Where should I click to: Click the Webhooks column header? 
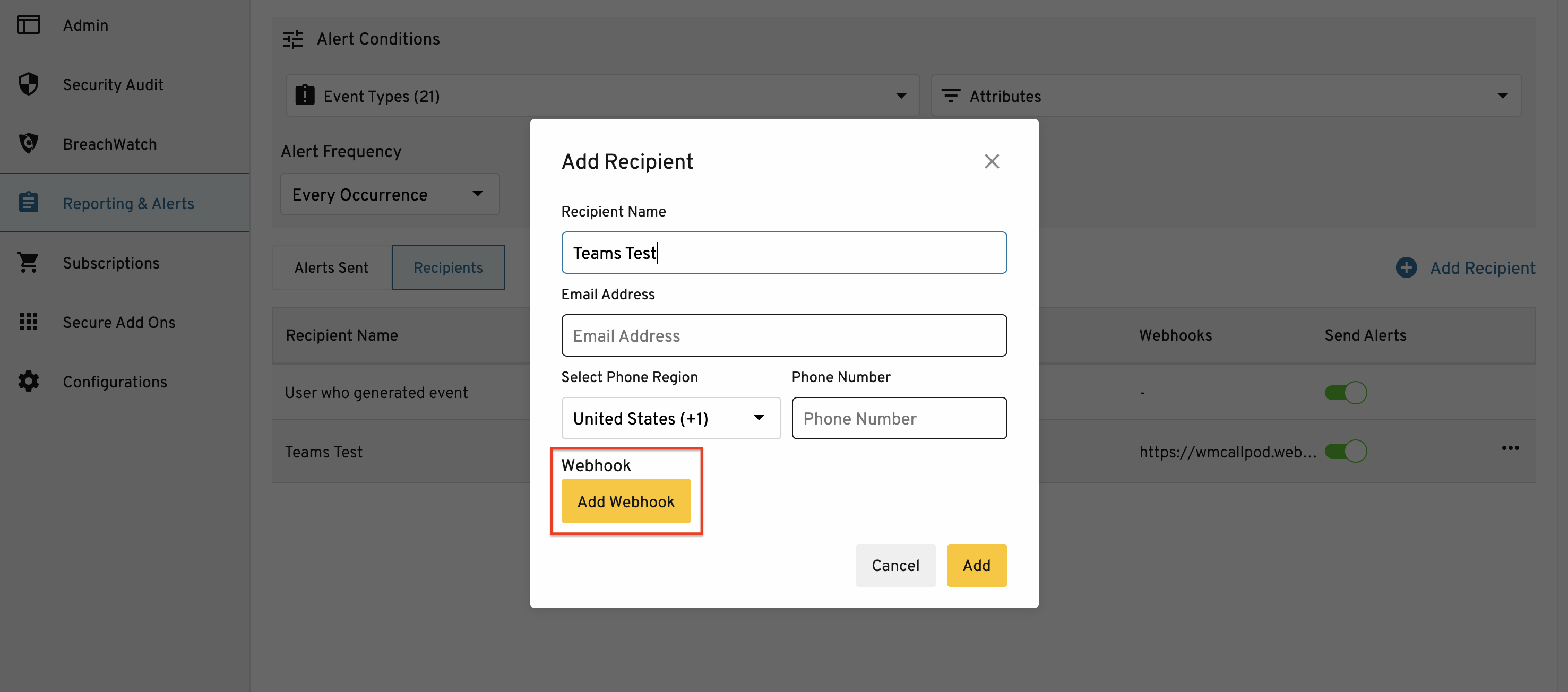1175,335
